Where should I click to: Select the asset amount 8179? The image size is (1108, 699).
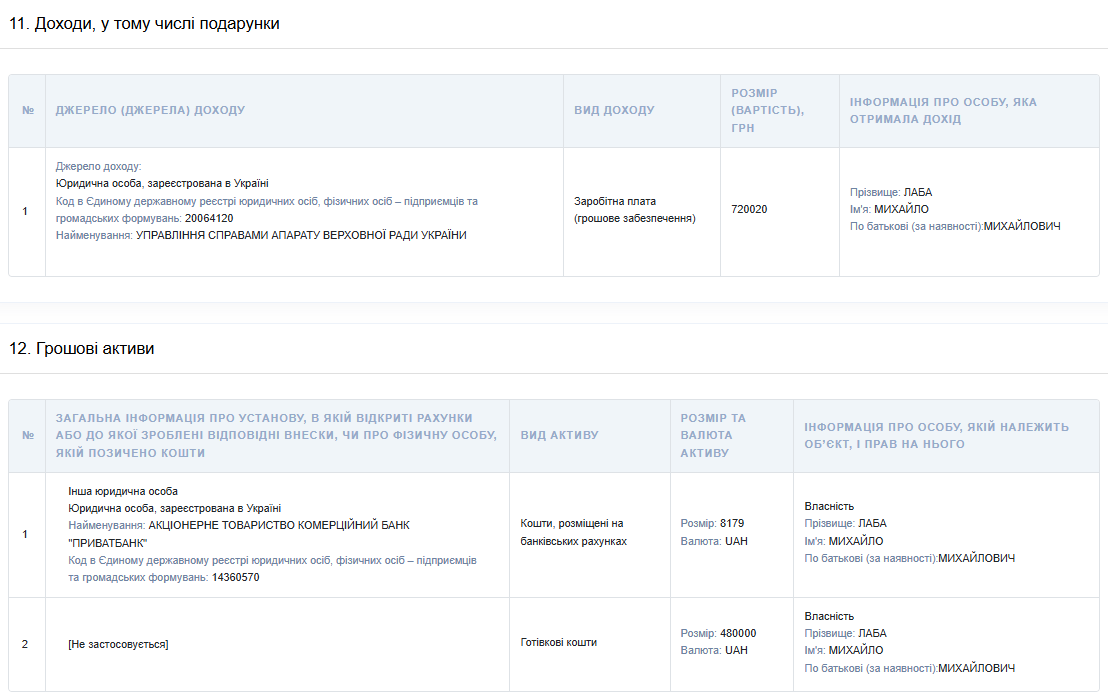tap(732, 523)
